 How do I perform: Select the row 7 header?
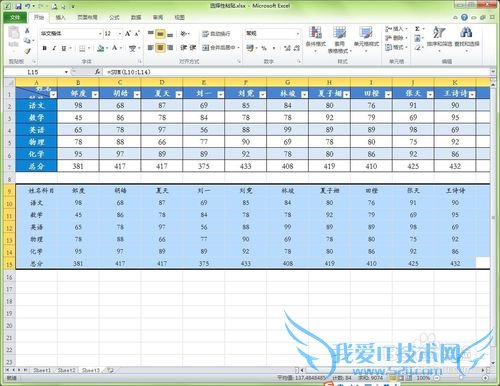pos(10,167)
